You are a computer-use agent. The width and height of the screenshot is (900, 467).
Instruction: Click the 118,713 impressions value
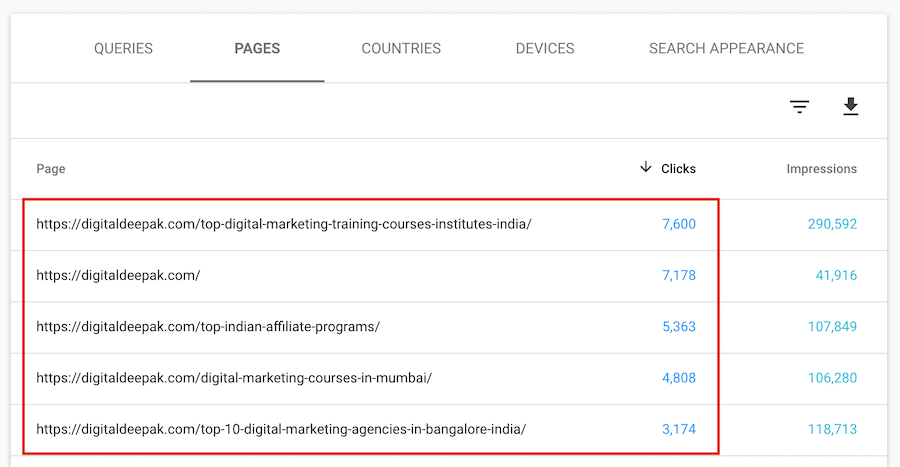point(832,429)
